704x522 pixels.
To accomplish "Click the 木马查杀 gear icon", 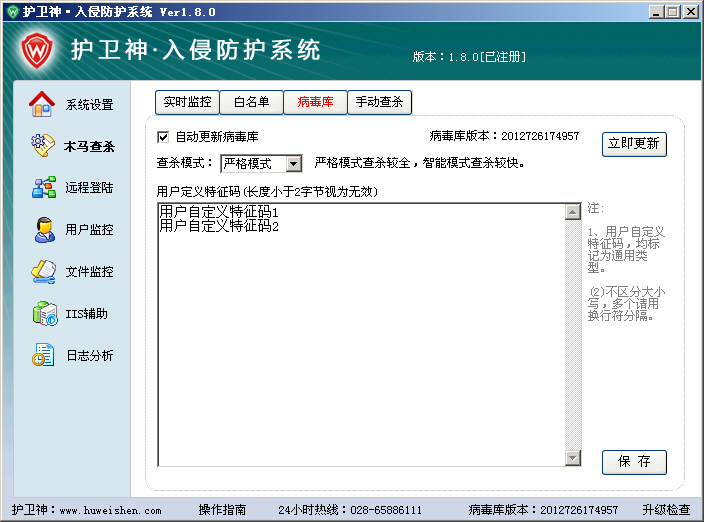I will point(43,145).
